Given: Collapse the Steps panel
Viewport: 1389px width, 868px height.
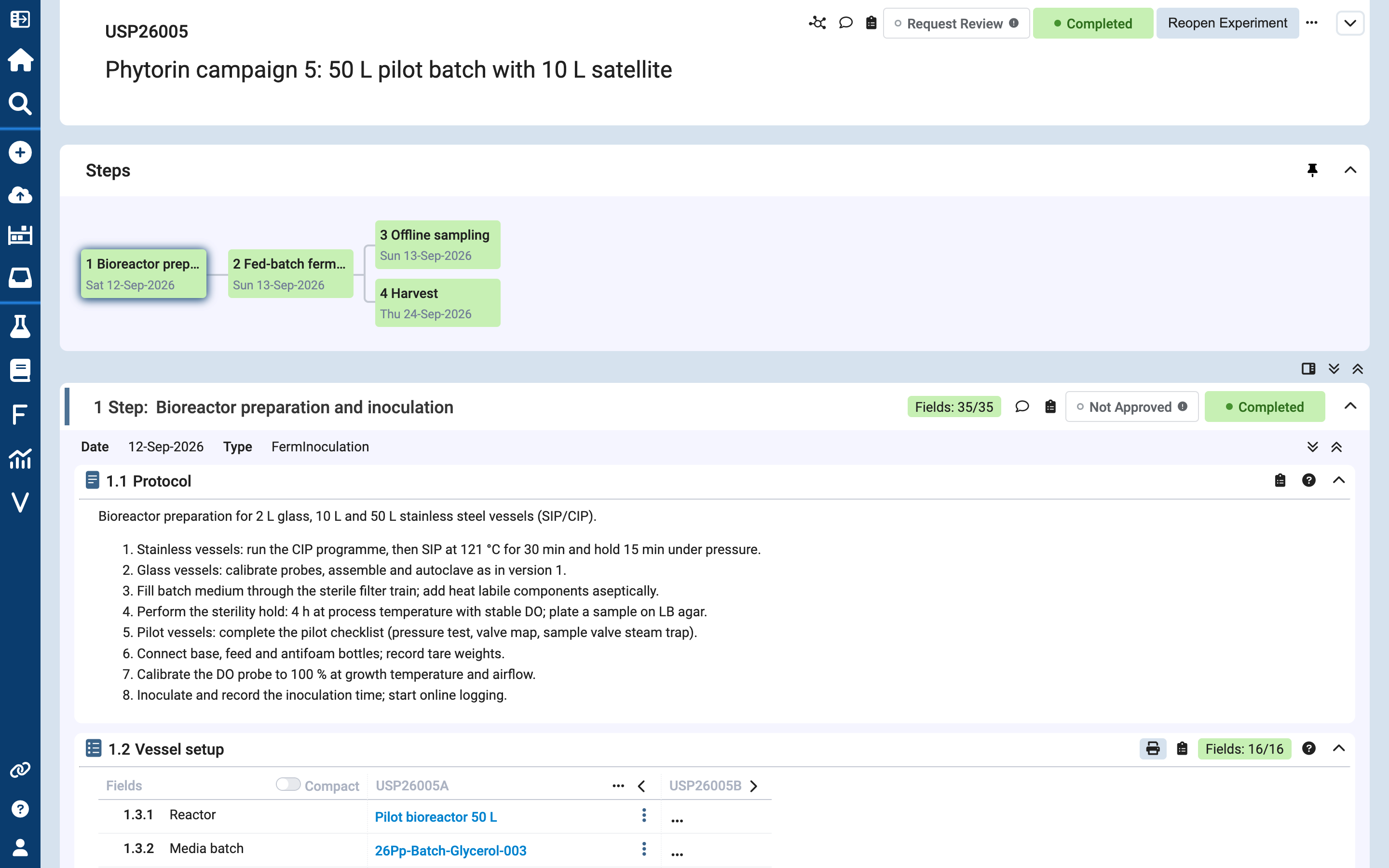Looking at the screenshot, I should click(x=1350, y=170).
